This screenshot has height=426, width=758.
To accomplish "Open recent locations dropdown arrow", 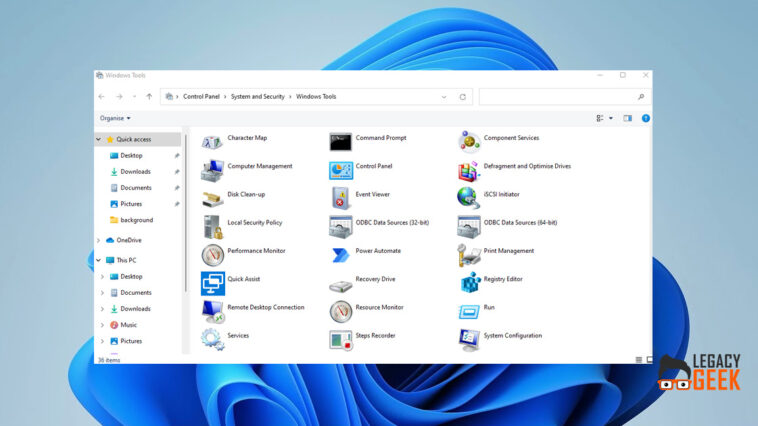I will 134,97.
